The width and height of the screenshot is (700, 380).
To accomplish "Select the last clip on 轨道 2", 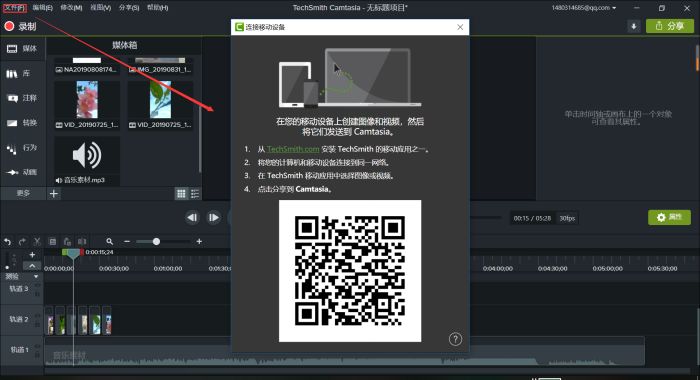I will [x=107, y=321].
